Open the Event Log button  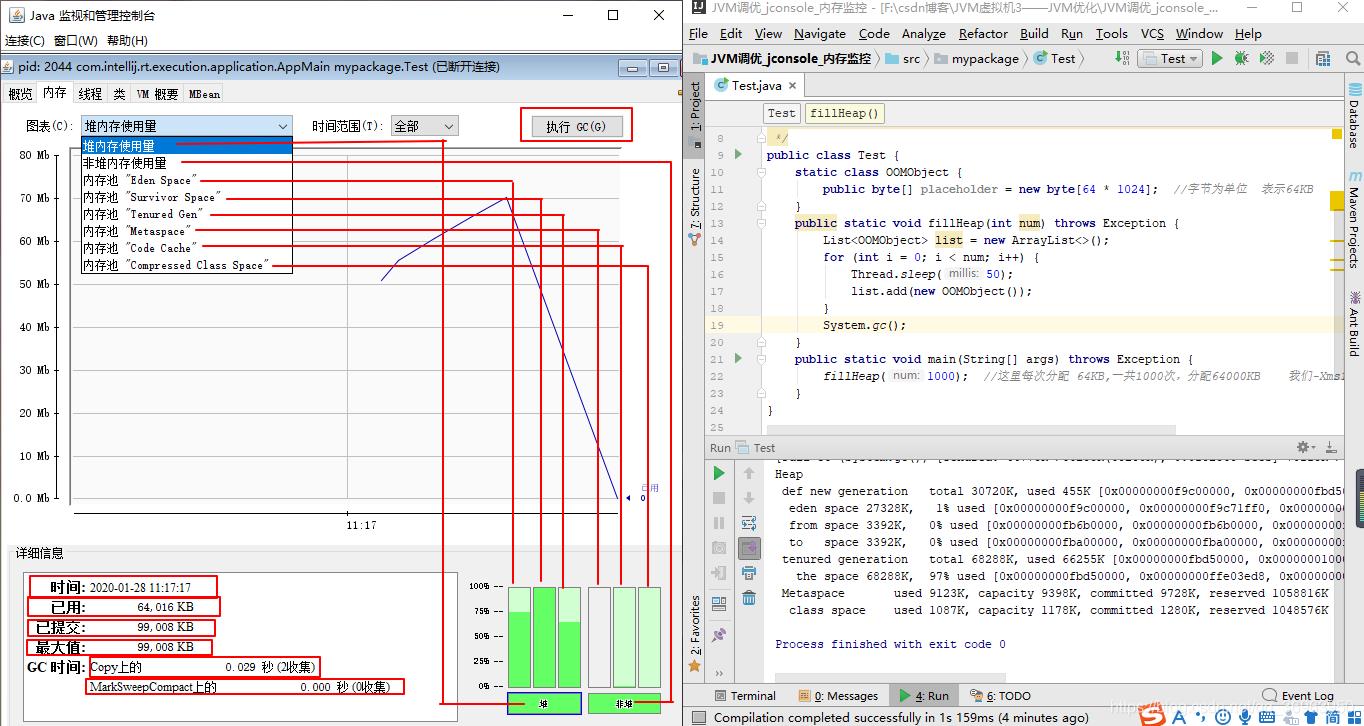1298,695
